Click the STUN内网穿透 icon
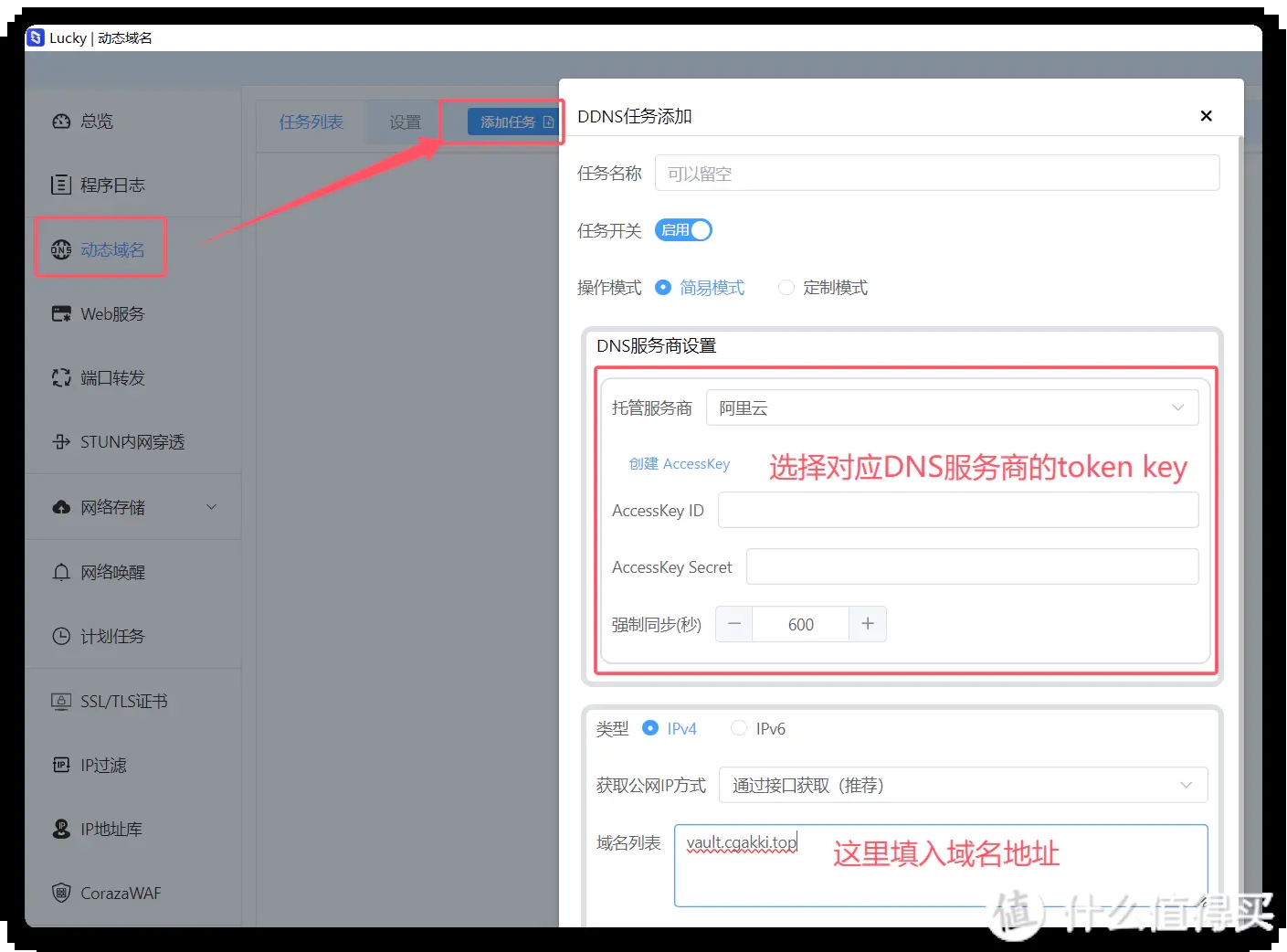 pos(61,442)
